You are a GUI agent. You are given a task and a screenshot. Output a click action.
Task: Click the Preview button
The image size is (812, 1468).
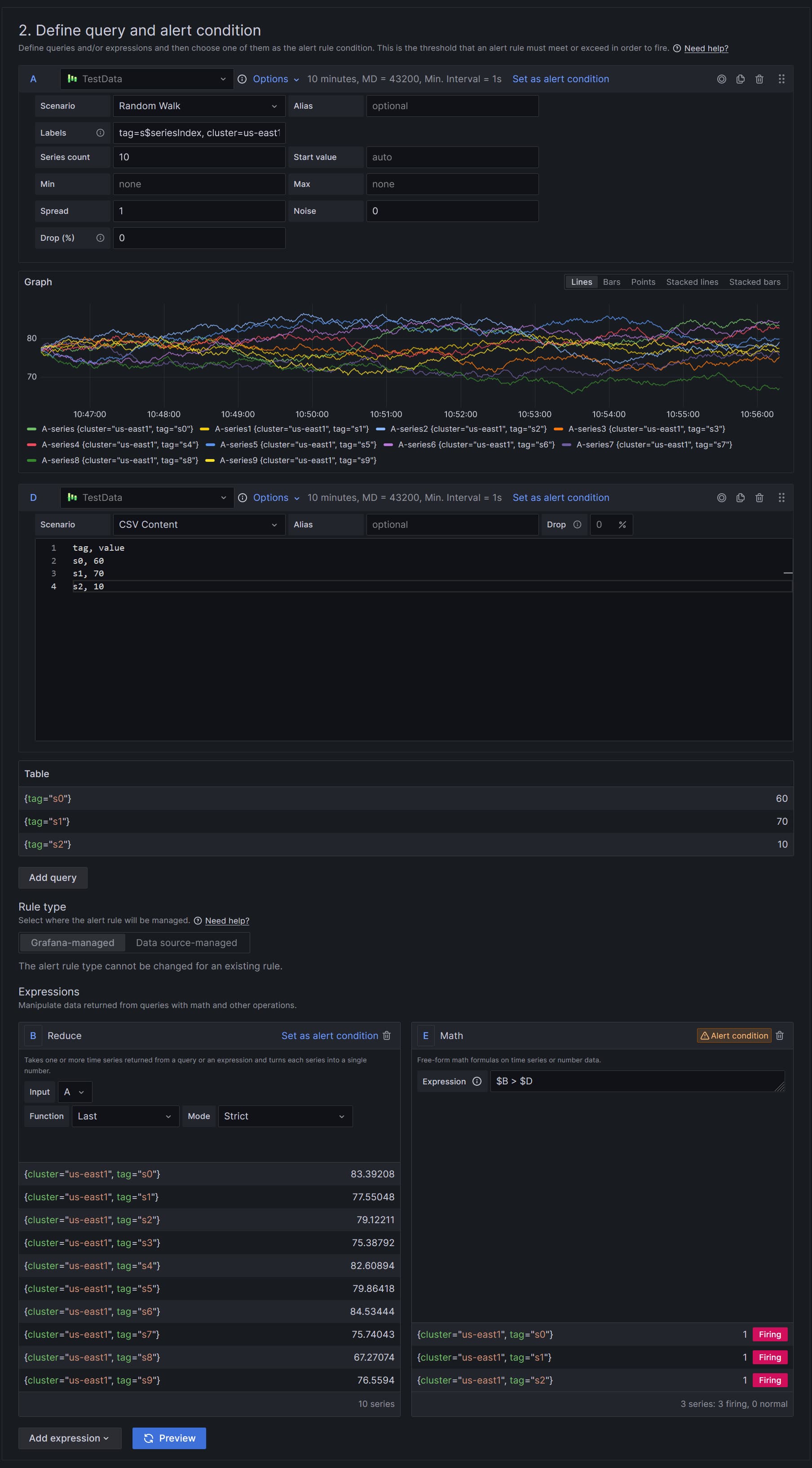click(x=169, y=1438)
